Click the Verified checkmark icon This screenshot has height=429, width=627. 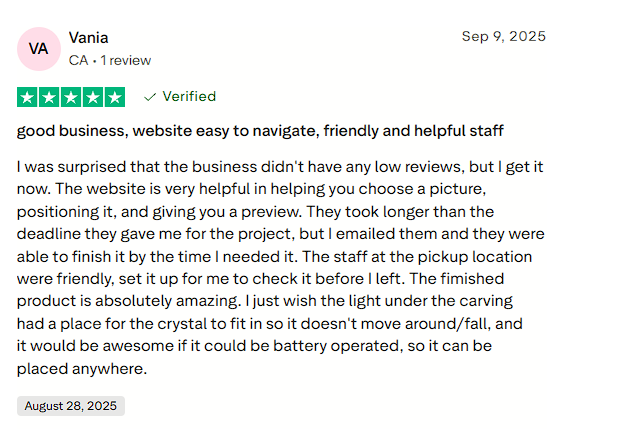150,97
